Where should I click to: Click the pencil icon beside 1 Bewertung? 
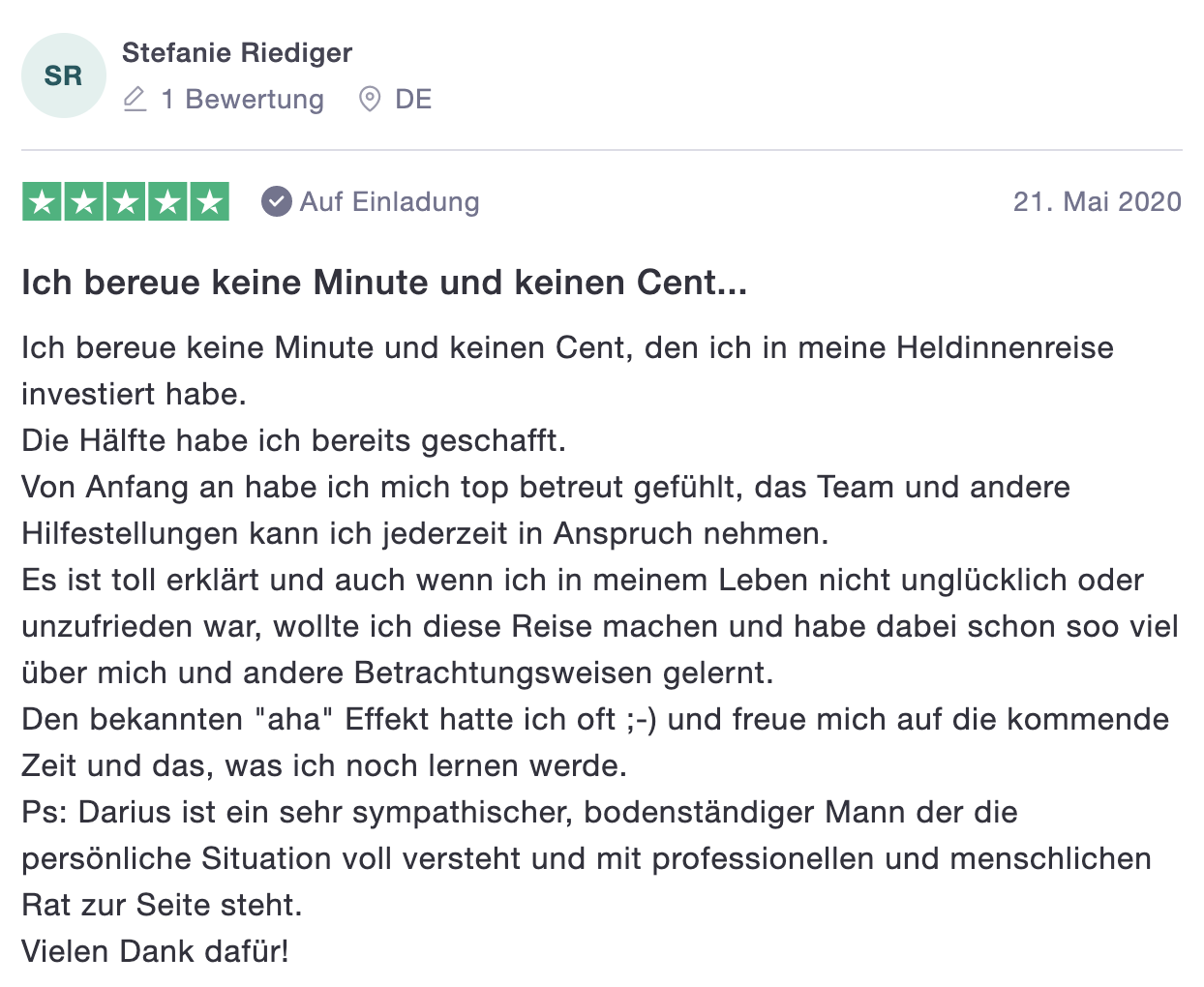pyautogui.click(x=135, y=99)
